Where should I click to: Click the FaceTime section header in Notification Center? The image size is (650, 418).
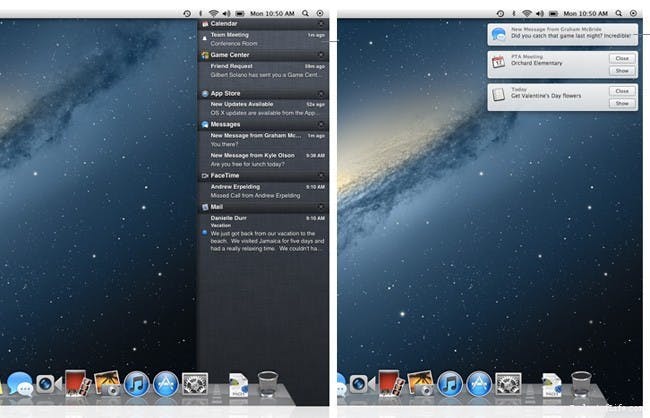[264, 175]
